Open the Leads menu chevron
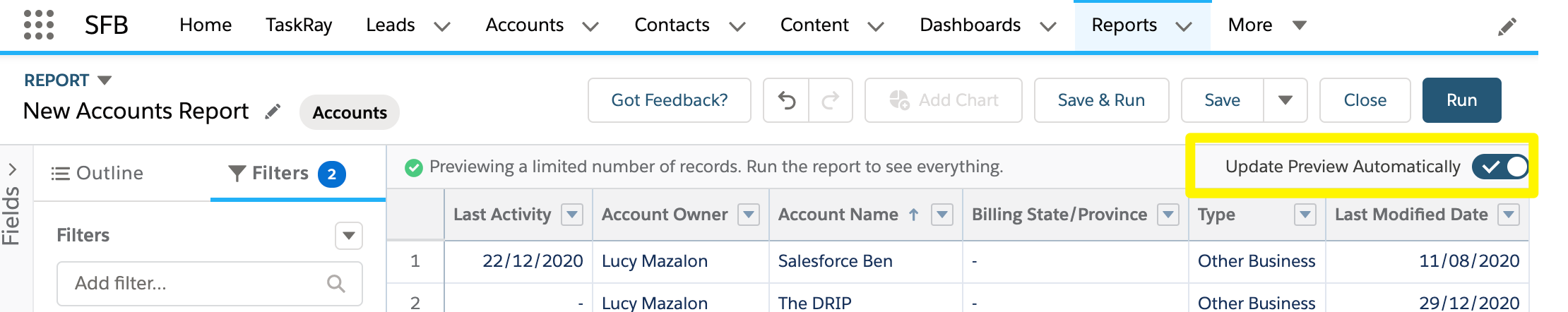Viewport: 1568px width, 312px height. click(442, 27)
